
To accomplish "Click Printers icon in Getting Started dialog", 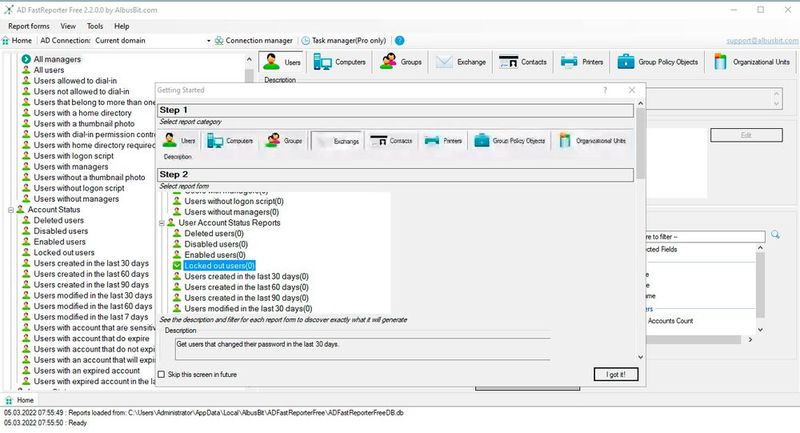I will tap(443, 140).
